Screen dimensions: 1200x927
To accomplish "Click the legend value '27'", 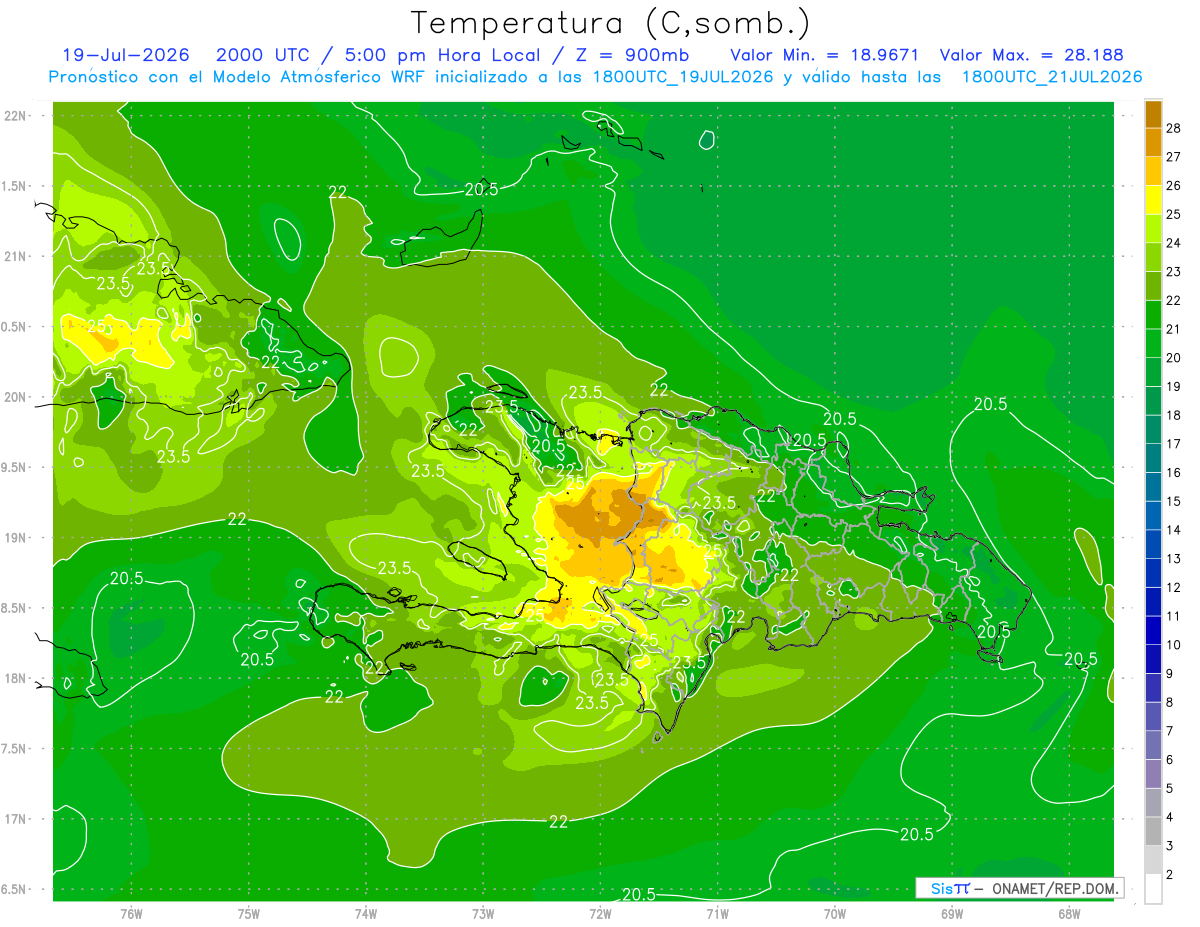I will click(x=1174, y=157).
